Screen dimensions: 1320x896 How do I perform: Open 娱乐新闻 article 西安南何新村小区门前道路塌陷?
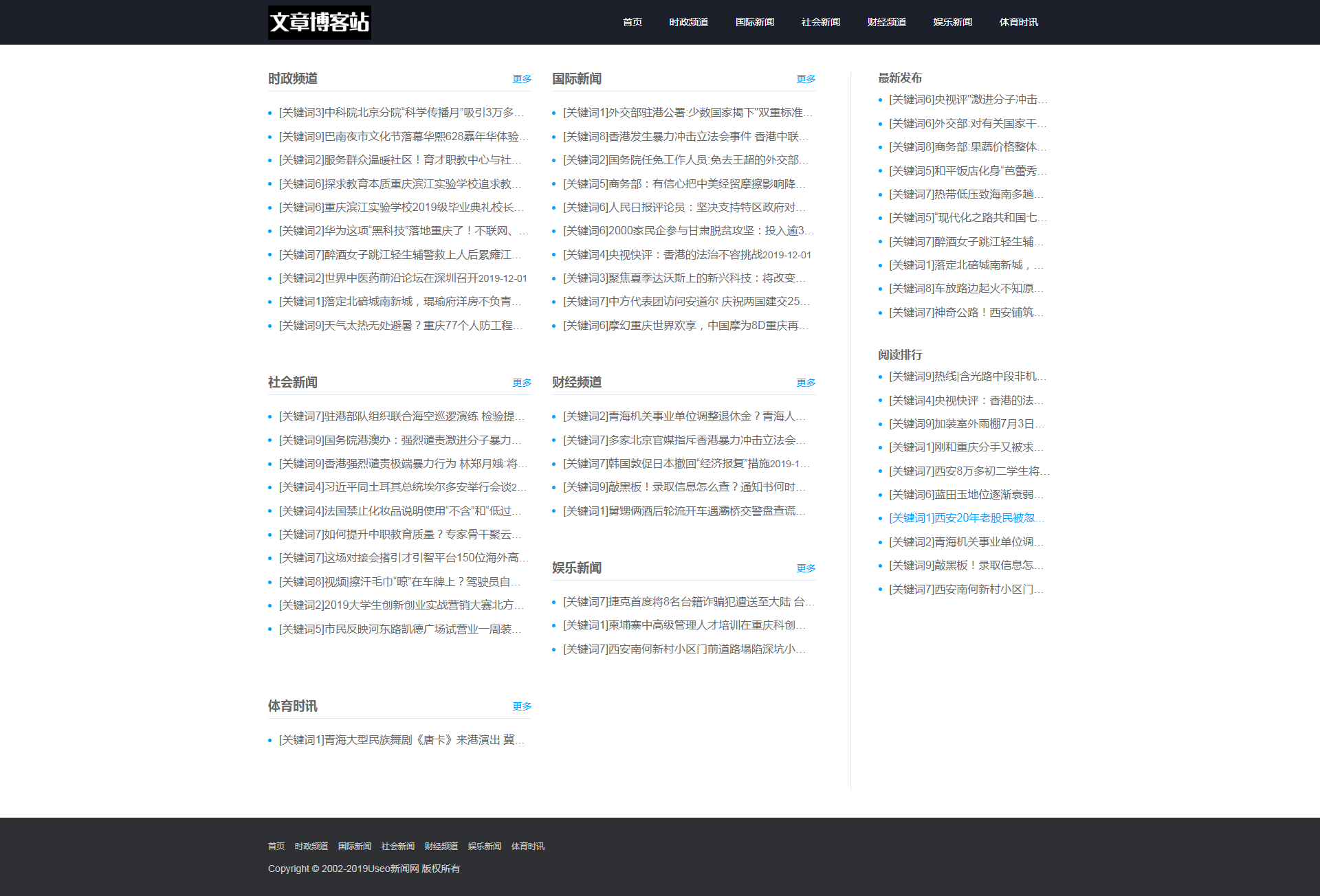(x=685, y=649)
